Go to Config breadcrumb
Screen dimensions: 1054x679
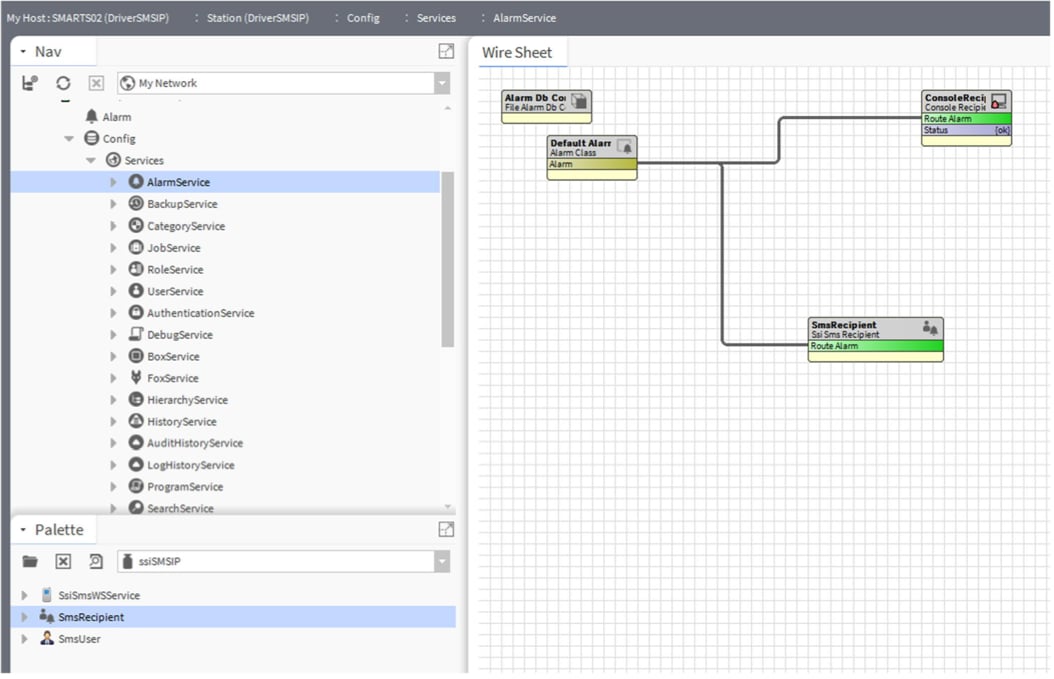pyautogui.click(x=363, y=18)
